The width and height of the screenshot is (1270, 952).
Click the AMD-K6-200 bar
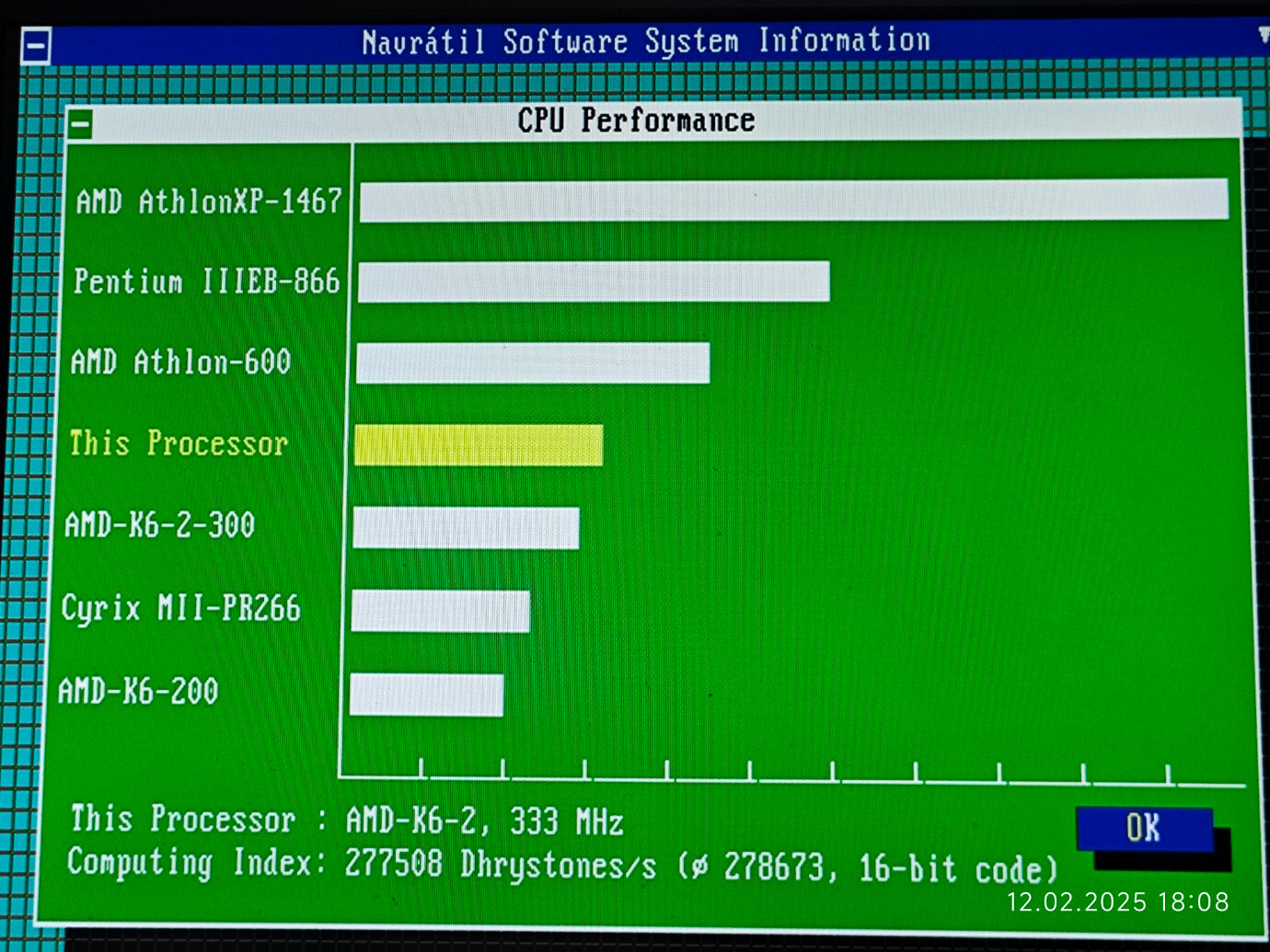click(426, 694)
